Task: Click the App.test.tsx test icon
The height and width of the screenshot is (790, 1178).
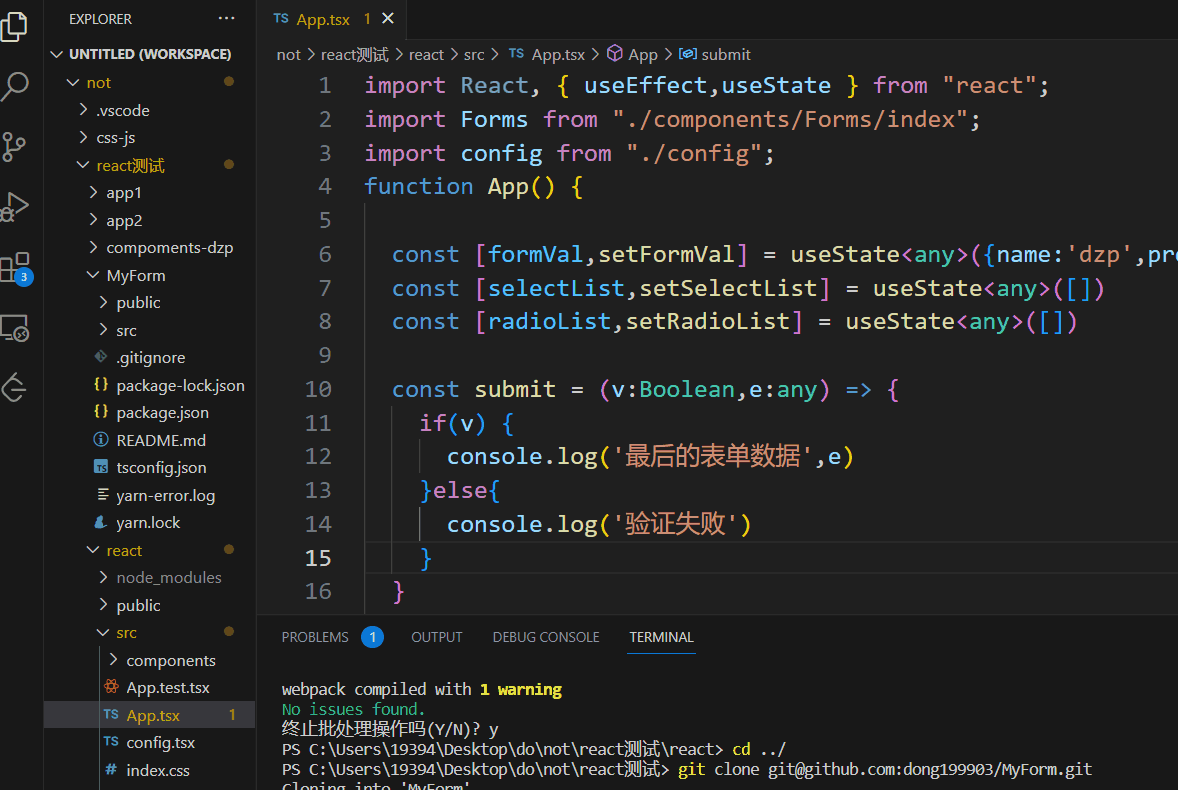Action: (x=111, y=686)
